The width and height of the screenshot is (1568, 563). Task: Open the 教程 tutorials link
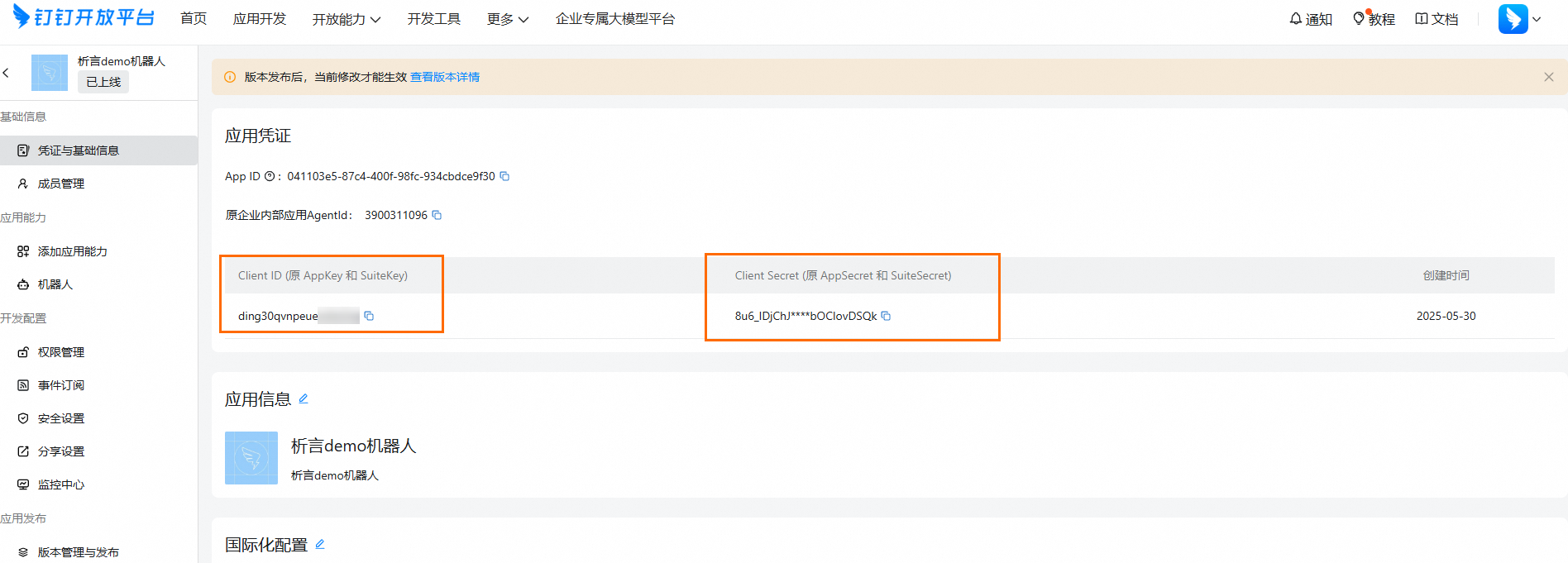1374,19
